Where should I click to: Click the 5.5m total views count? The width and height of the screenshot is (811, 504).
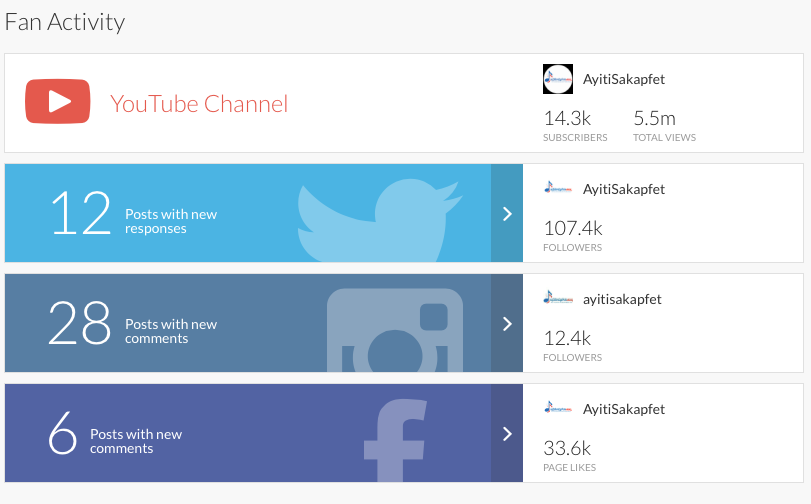point(654,118)
